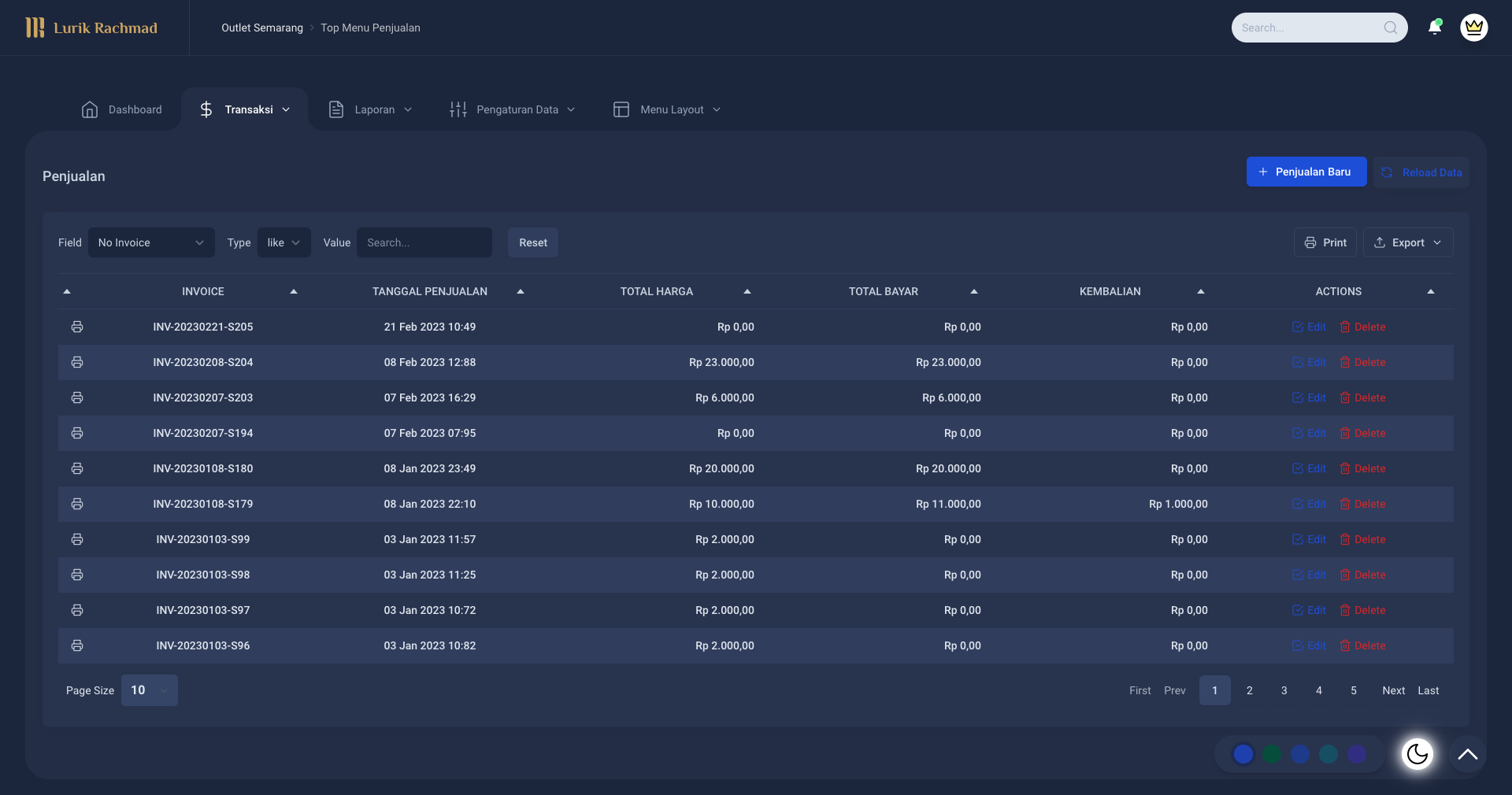Click the Export download icon
1512x795 pixels.
pos(1380,242)
